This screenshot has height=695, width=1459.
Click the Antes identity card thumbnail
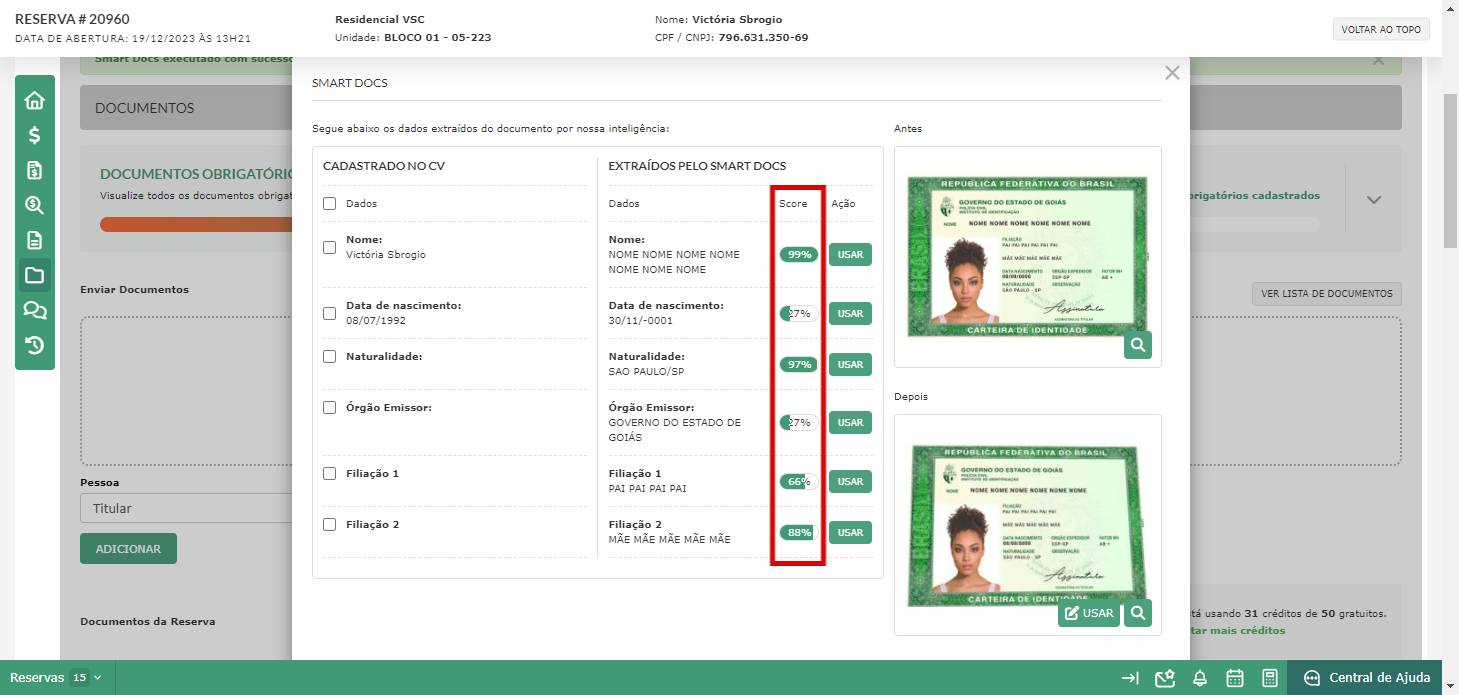point(1027,255)
